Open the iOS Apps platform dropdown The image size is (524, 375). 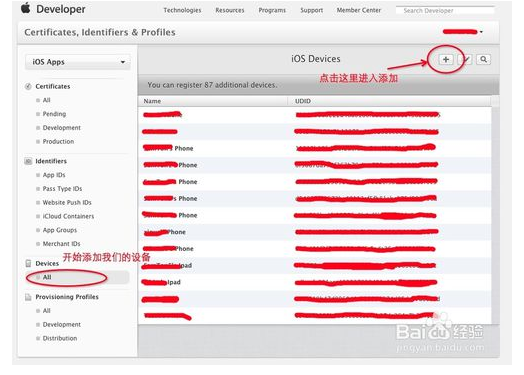pos(77,62)
